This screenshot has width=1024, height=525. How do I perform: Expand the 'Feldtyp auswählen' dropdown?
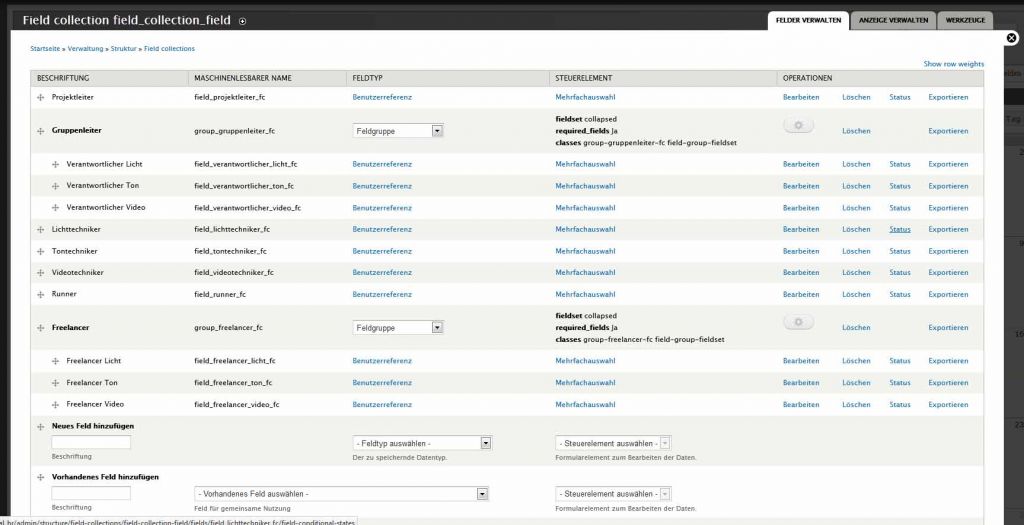click(422, 443)
